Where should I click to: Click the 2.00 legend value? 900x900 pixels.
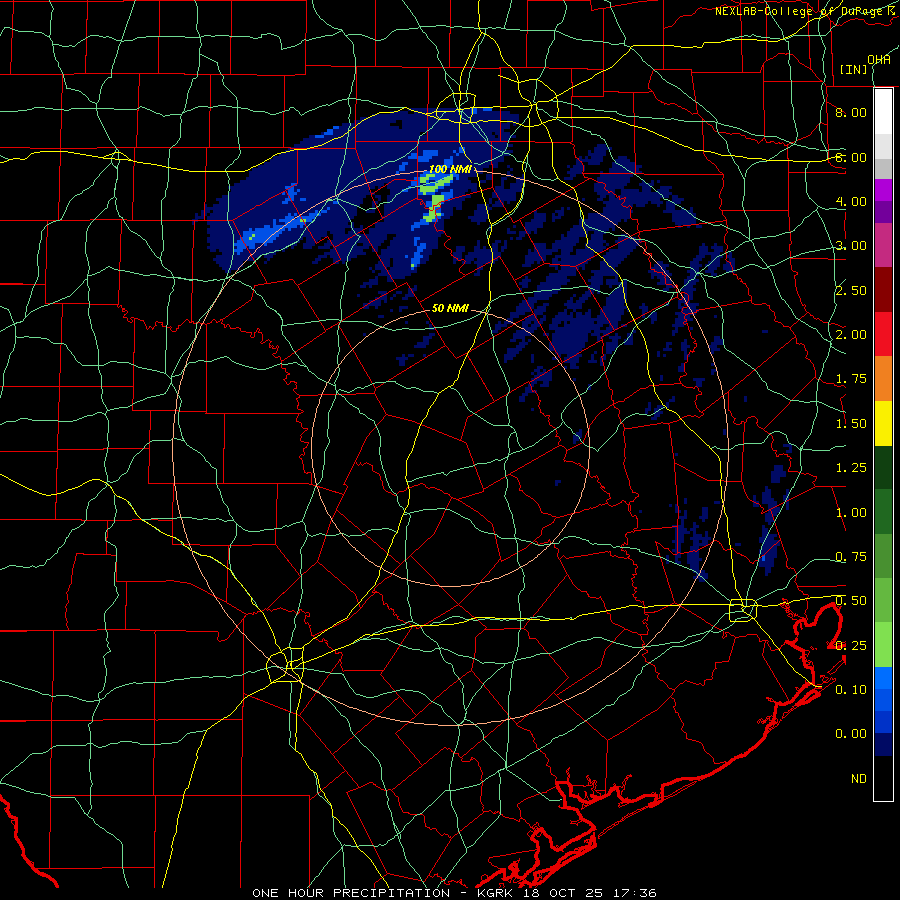click(x=851, y=335)
